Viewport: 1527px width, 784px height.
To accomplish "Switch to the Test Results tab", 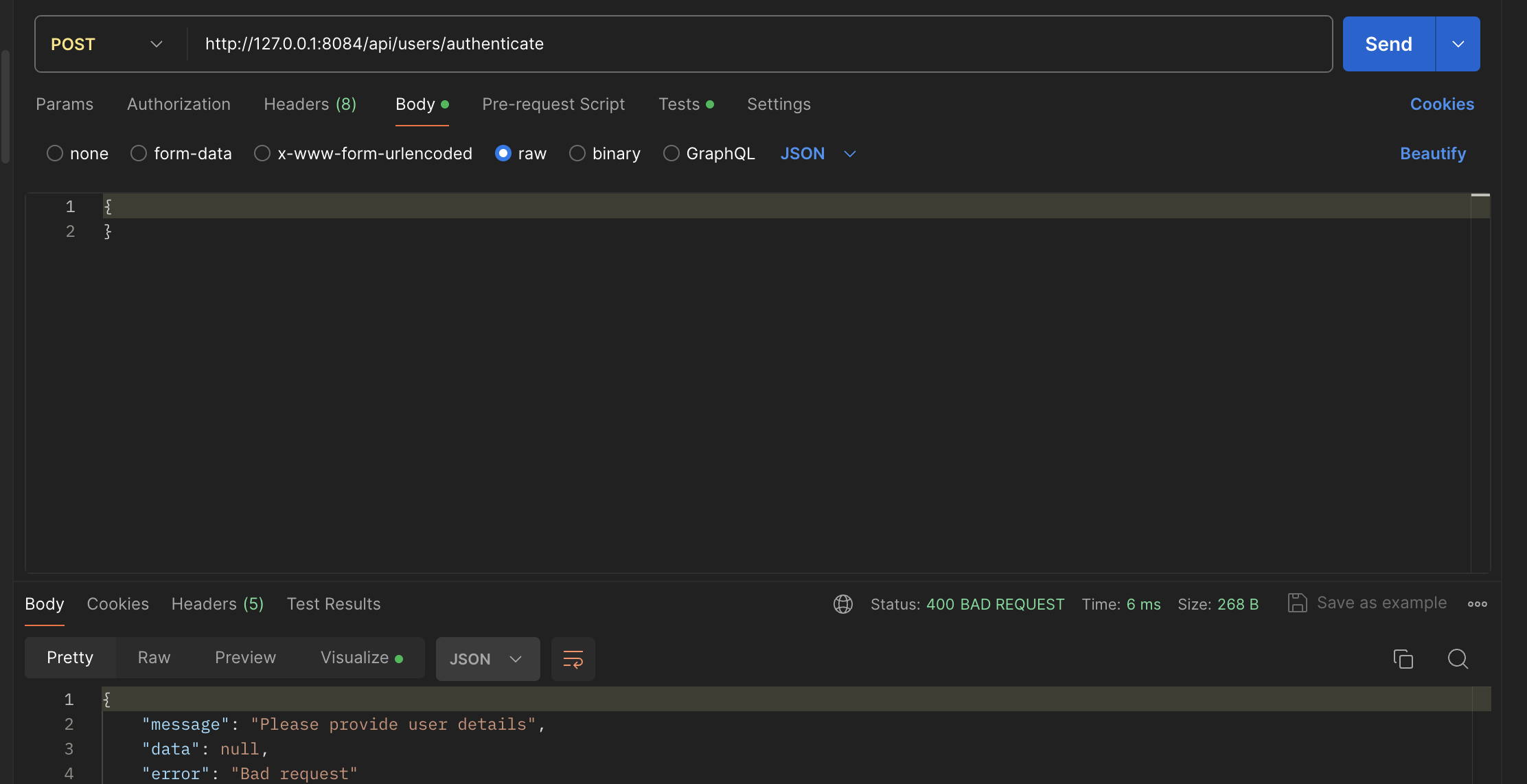I will pos(334,604).
